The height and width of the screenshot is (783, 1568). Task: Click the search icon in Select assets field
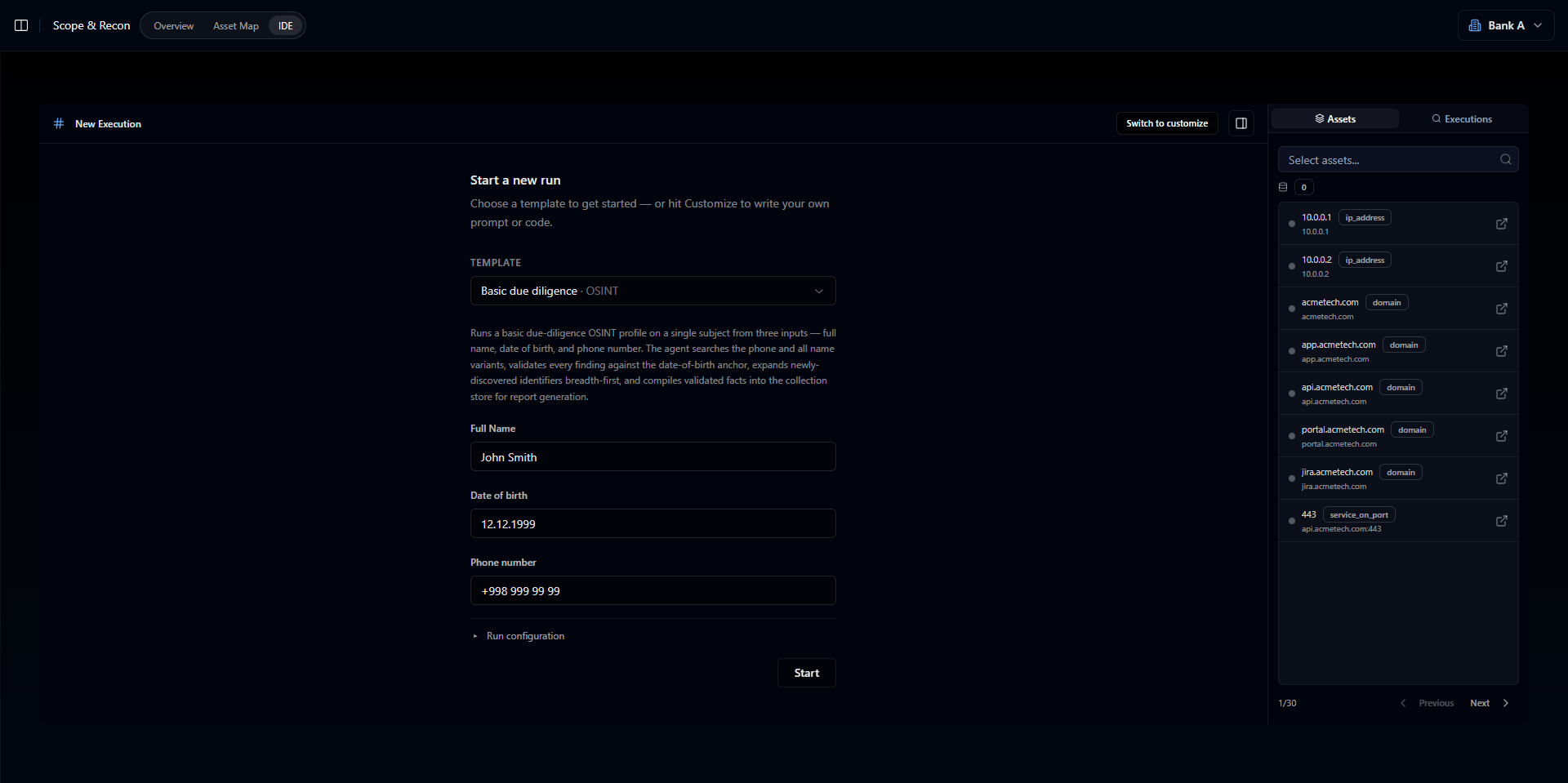(1506, 159)
